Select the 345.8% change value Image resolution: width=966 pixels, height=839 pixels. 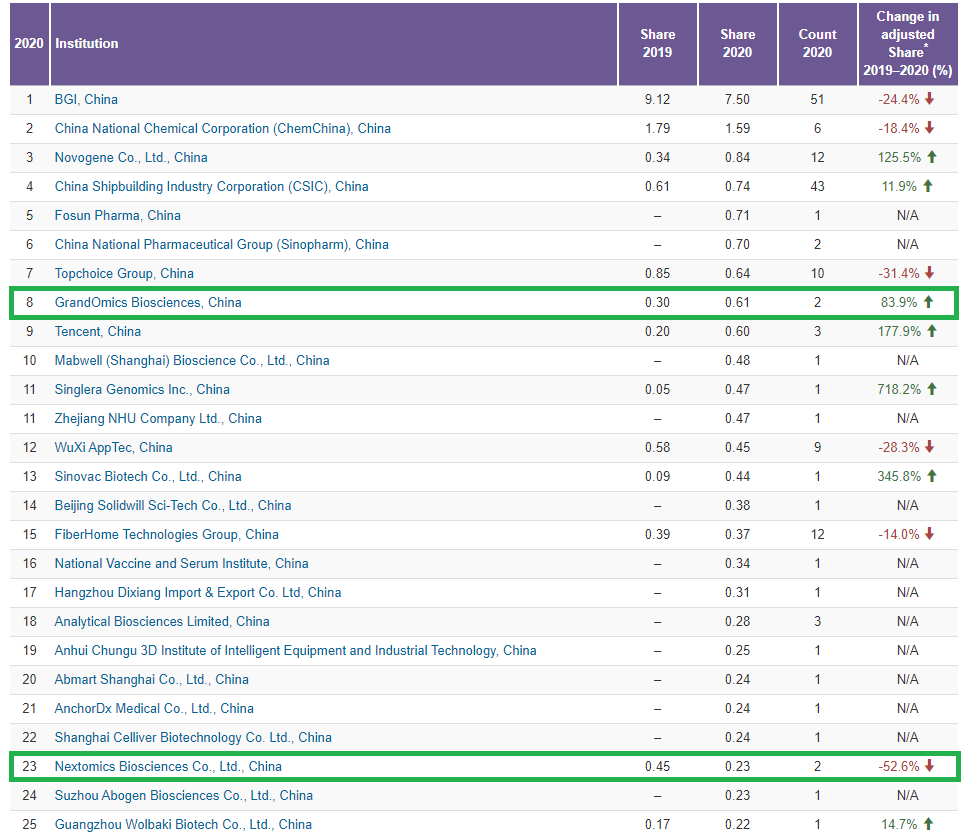click(x=899, y=476)
